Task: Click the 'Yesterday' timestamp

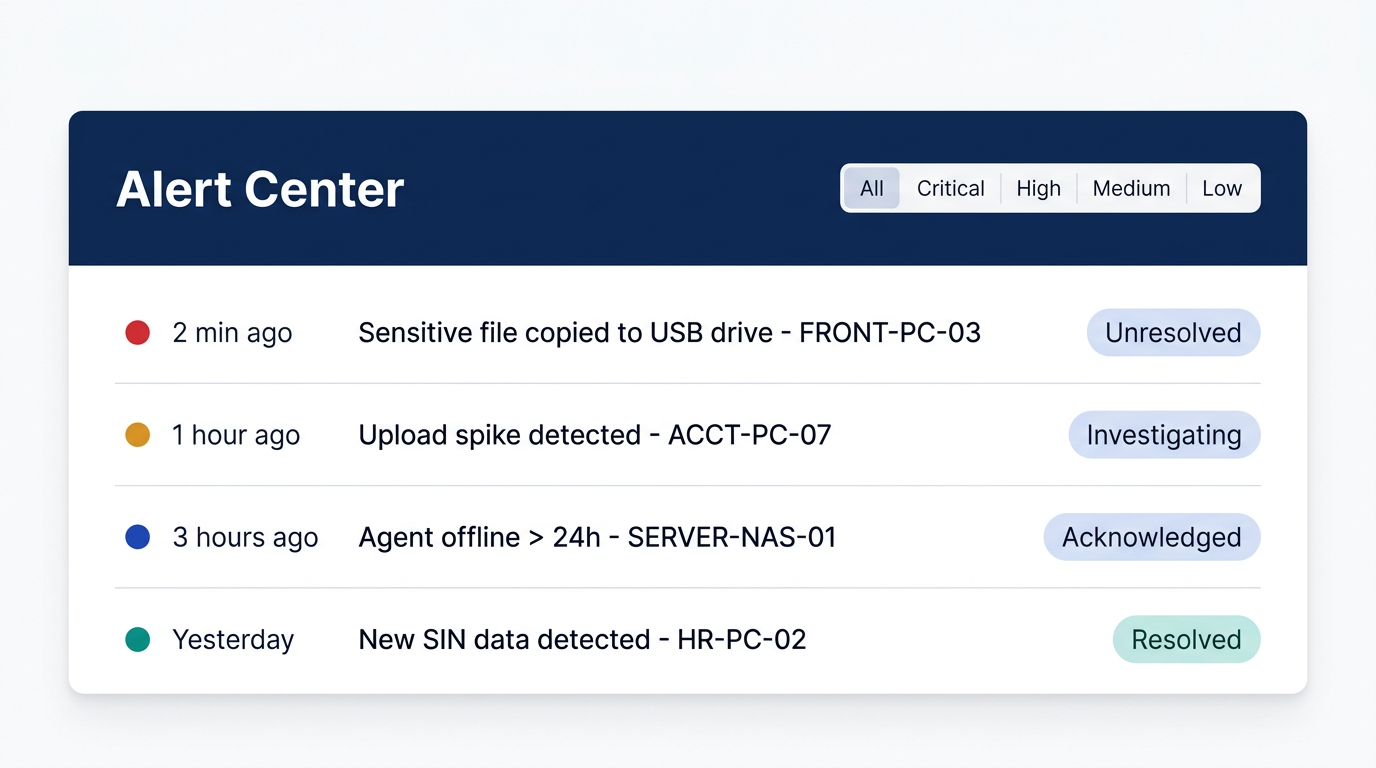Action: tap(233, 639)
